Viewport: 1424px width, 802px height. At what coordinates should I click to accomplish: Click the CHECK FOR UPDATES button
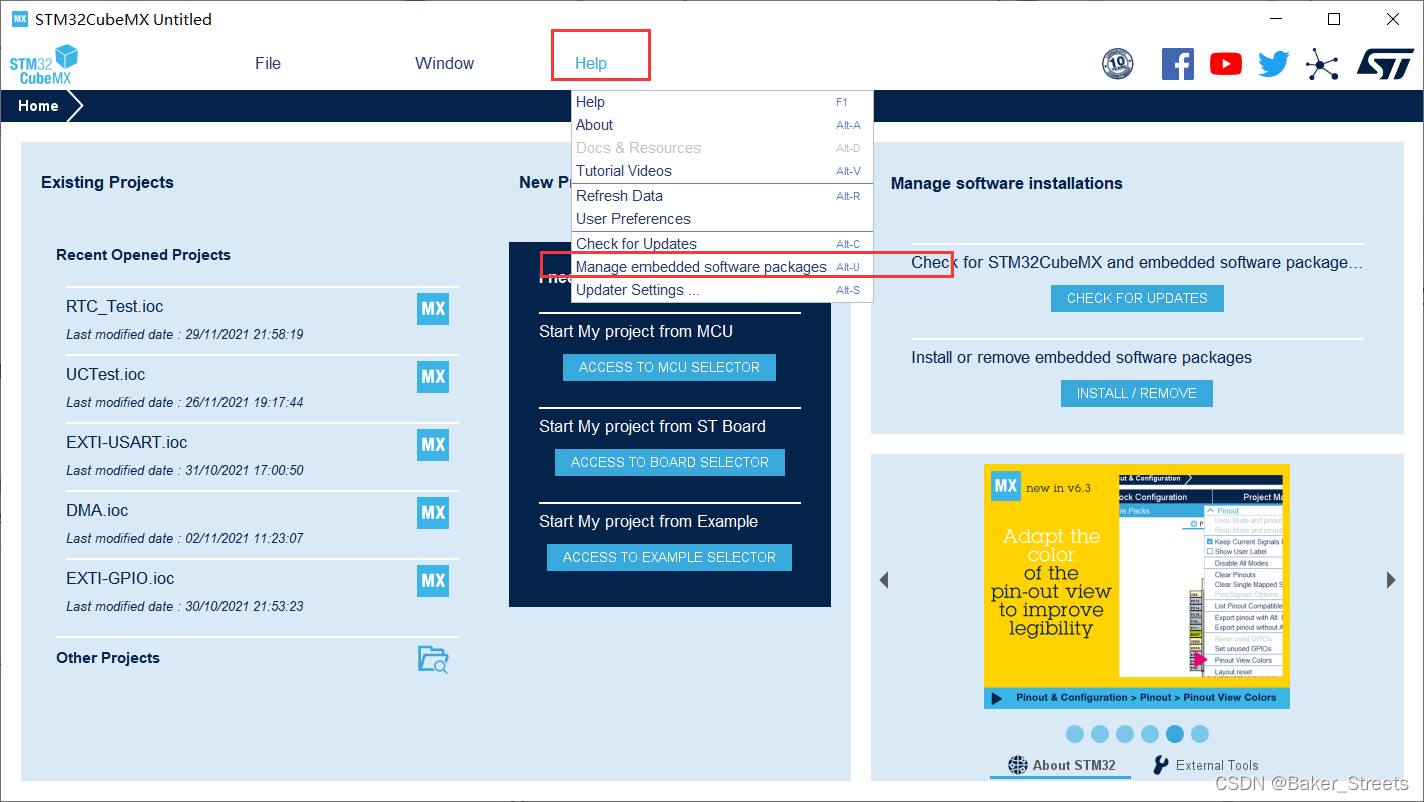1137,298
